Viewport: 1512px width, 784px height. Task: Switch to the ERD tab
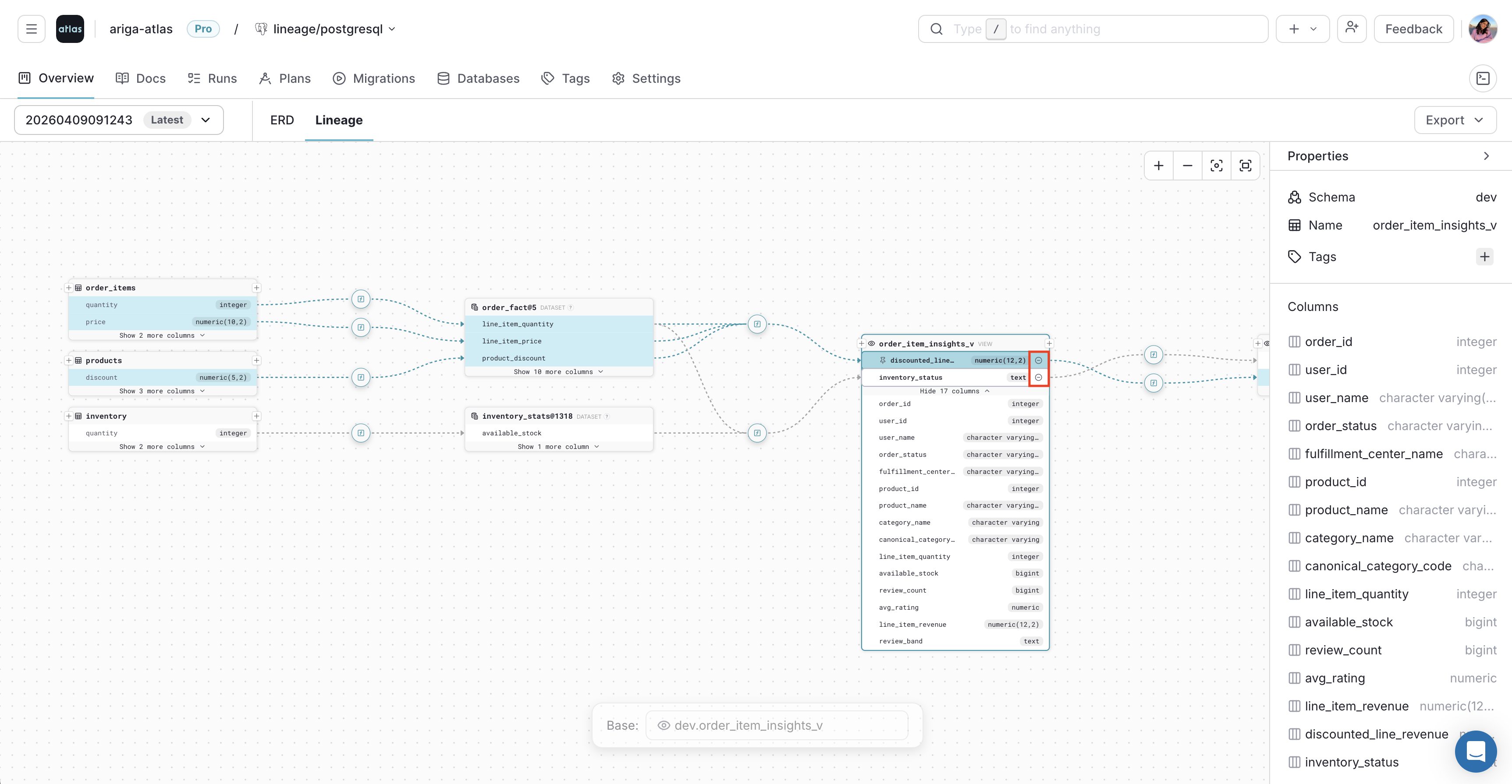(x=282, y=120)
